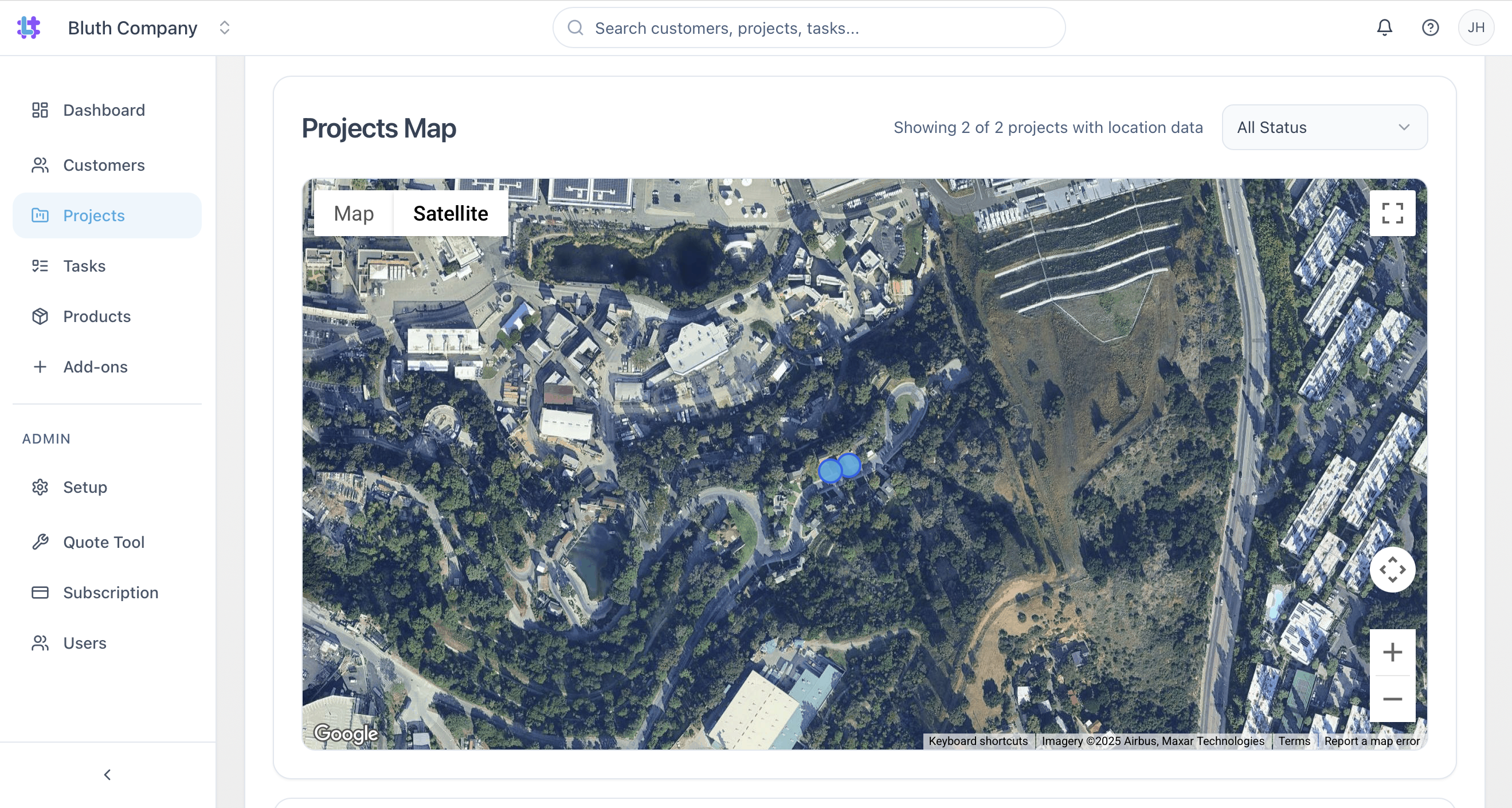Expand the Bluth Company switcher

[x=224, y=28]
